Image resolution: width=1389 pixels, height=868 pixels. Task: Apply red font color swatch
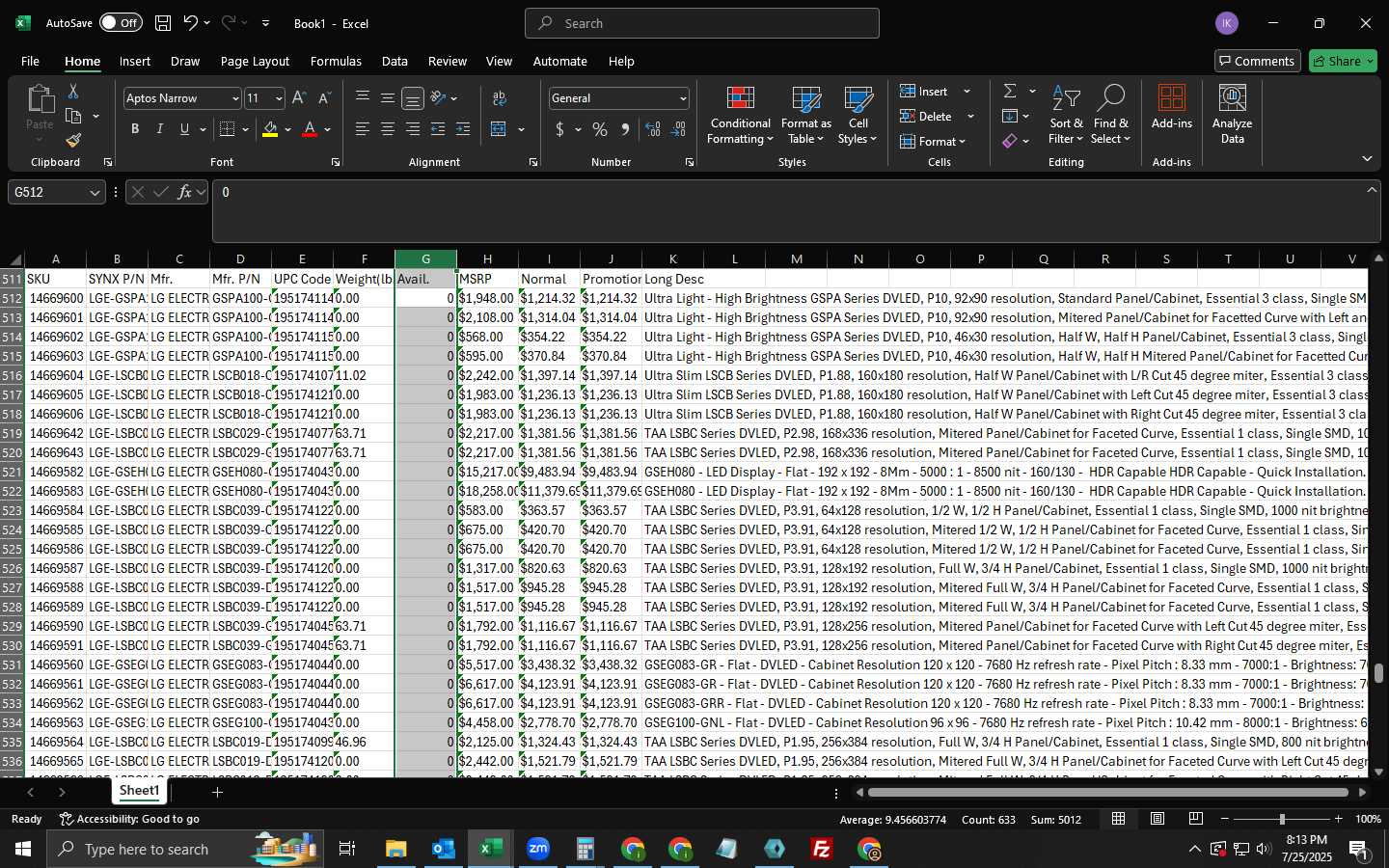coord(310,129)
